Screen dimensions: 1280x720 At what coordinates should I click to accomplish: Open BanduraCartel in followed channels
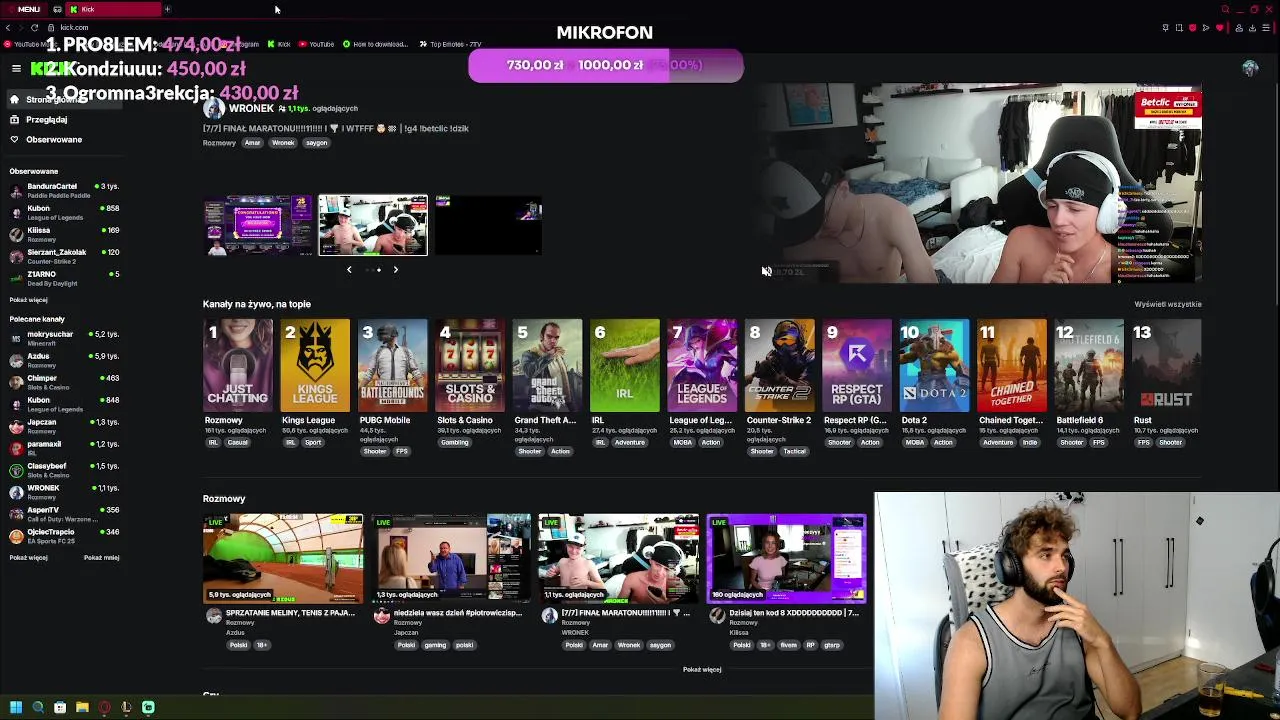[x=64, y=190]
